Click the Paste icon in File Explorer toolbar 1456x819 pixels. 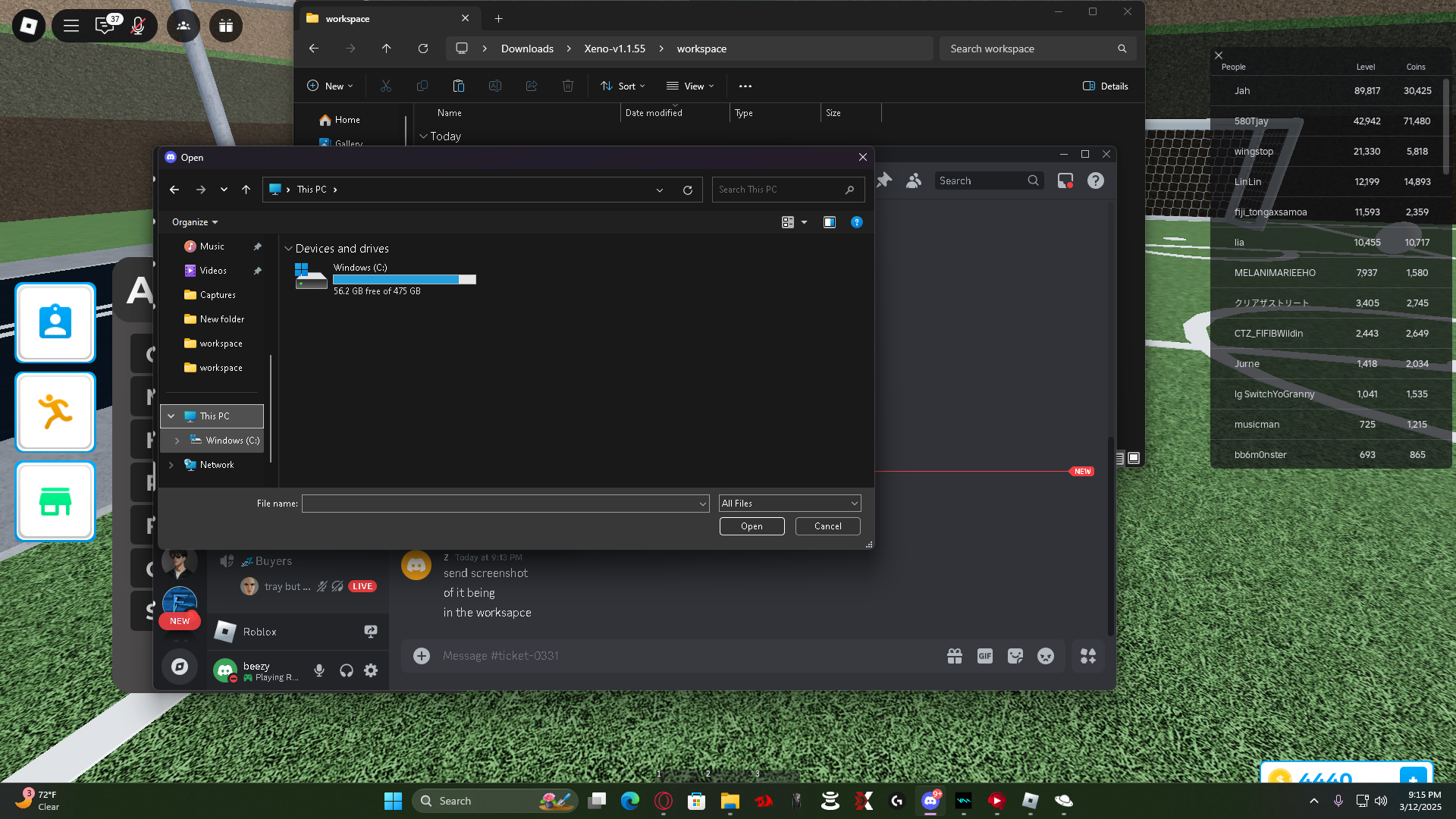click(459, 86)
